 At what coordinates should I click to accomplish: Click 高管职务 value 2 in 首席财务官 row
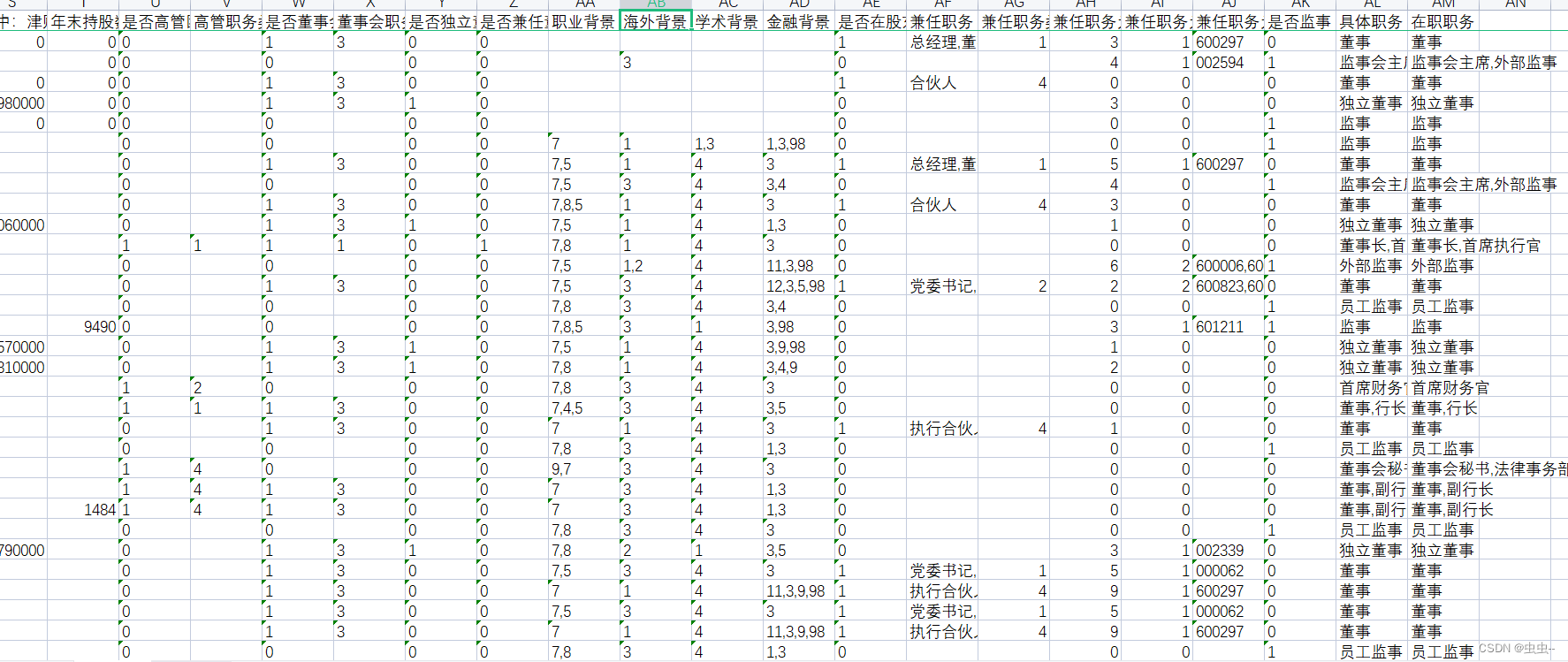click(x=226, y=388)
